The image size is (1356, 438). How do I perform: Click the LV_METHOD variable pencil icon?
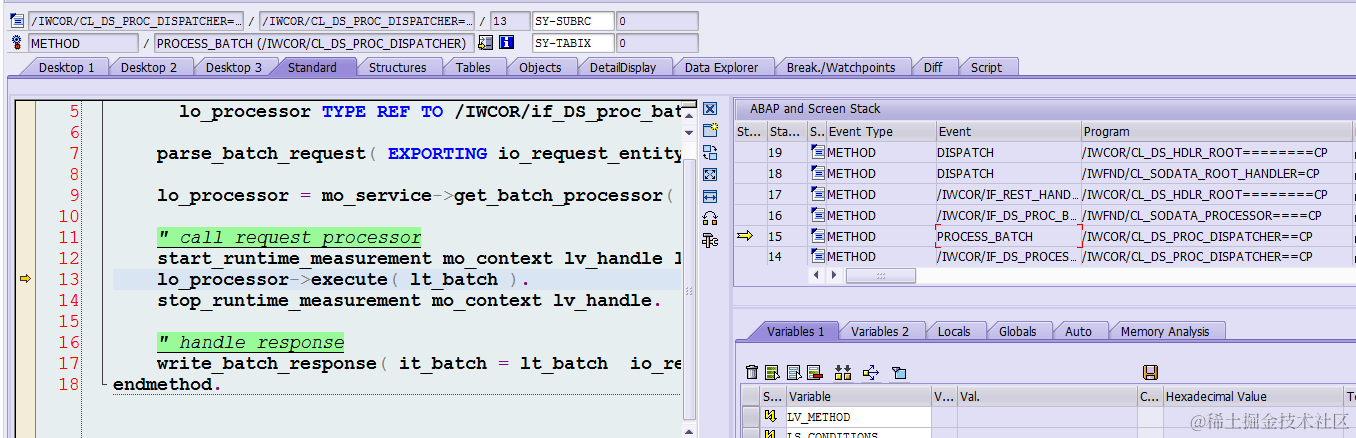770,416
